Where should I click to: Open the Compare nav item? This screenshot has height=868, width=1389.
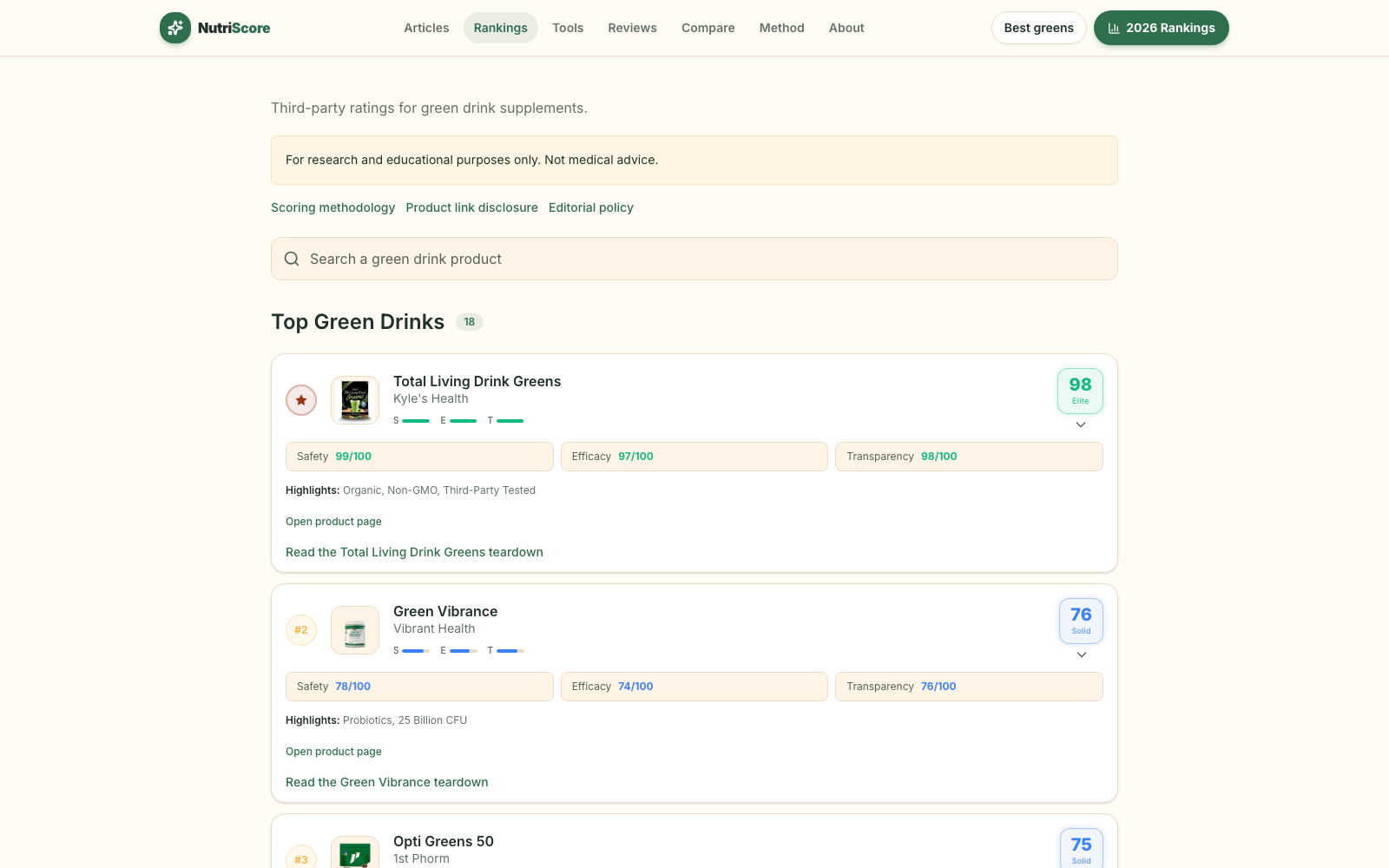pos(708,28)
